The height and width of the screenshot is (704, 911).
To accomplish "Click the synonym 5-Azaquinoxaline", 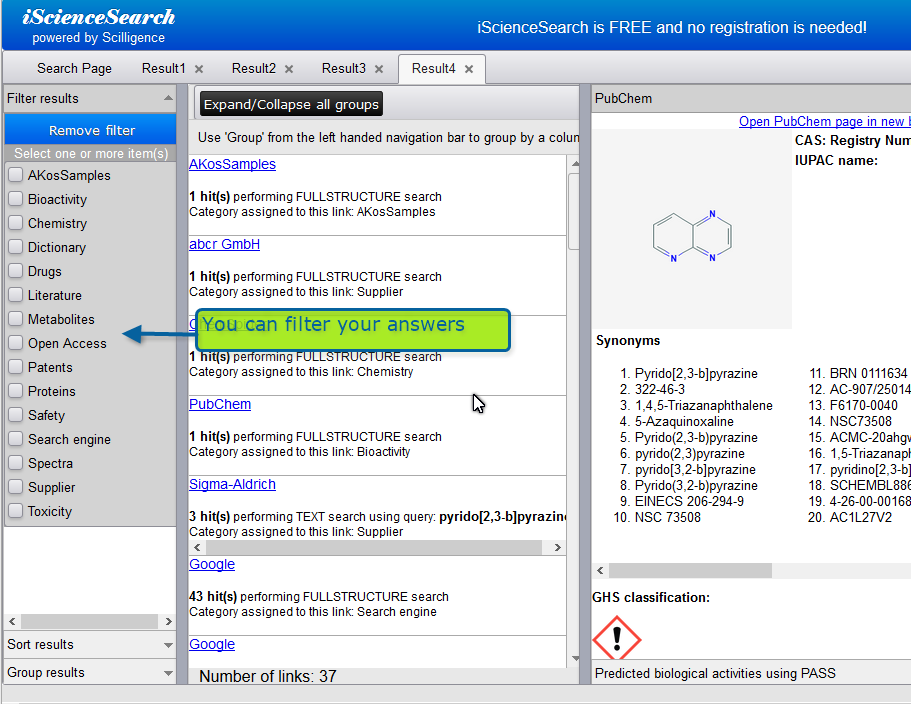I will [684, 422].
